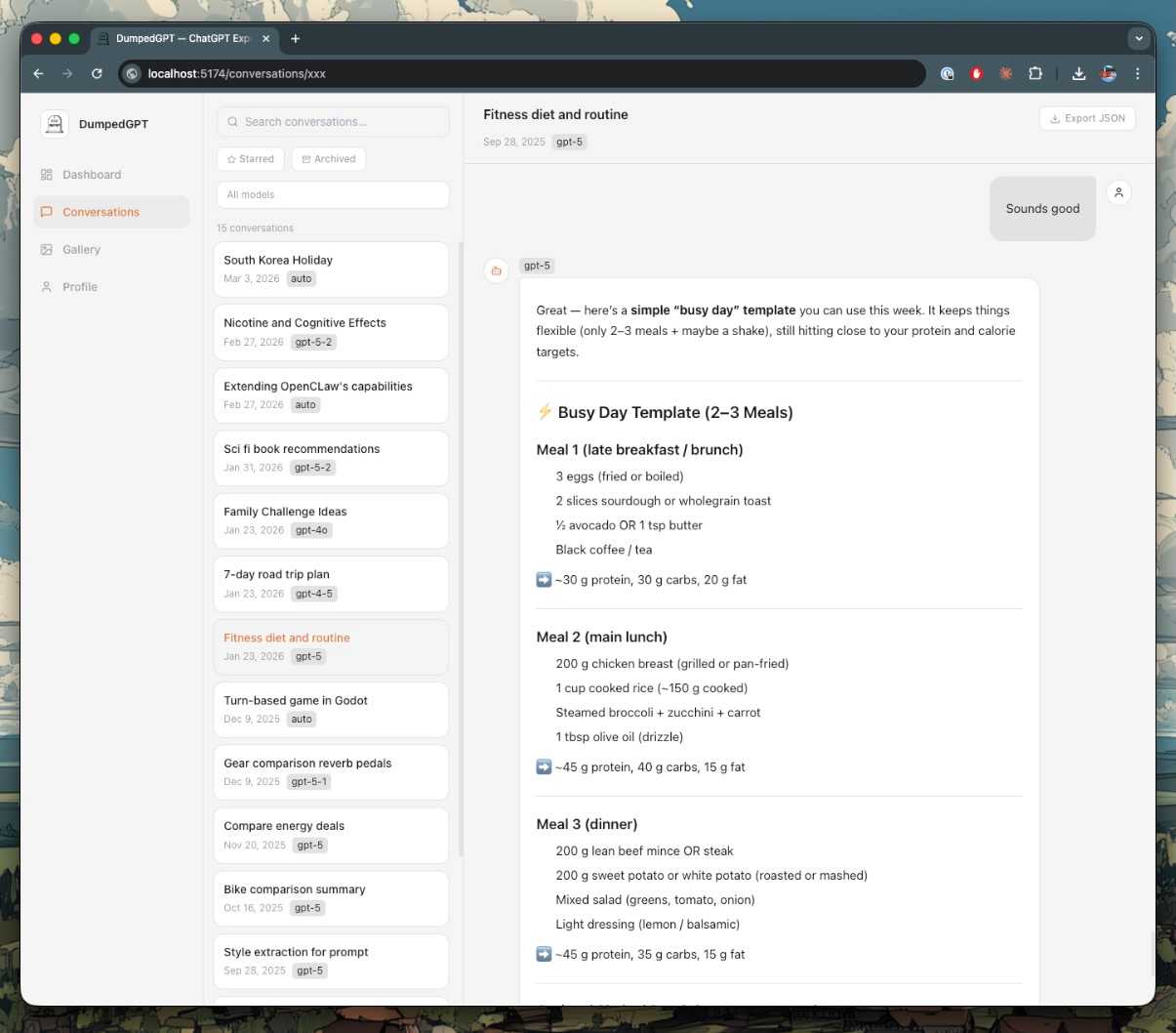
Task: Click the browser downloads icon
Action: [1078, 73]
